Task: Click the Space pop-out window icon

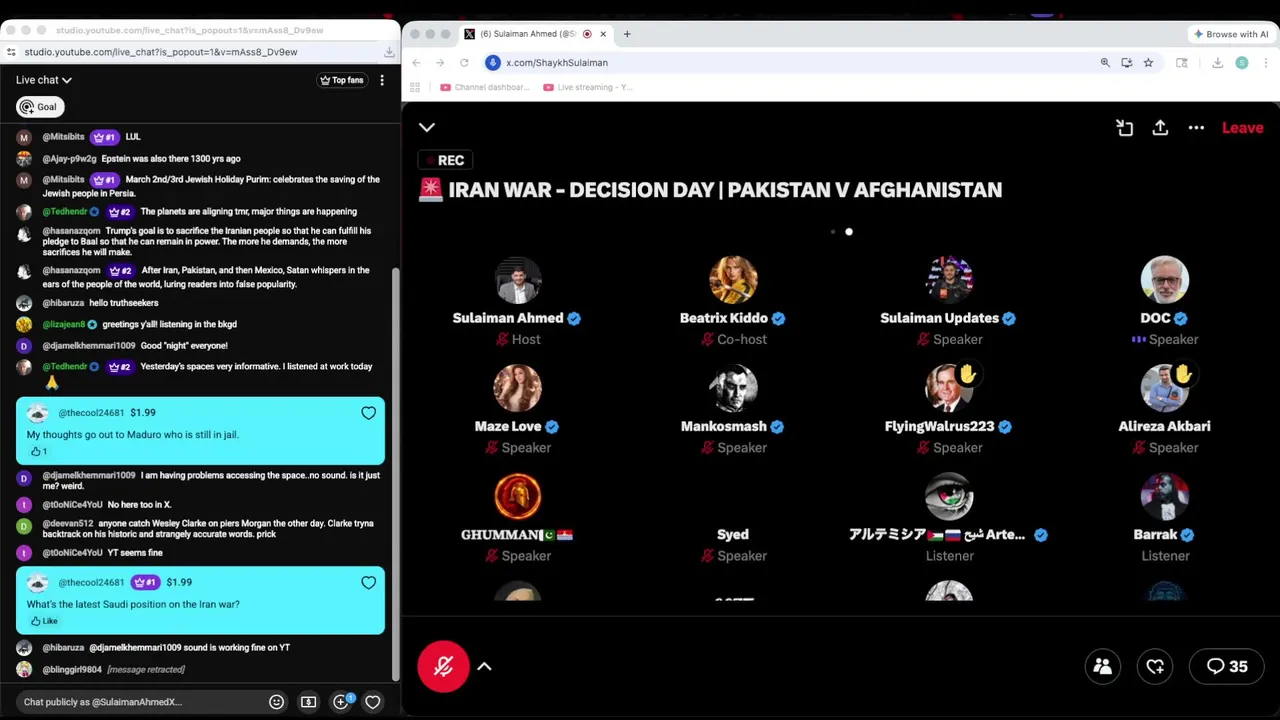Action: (1125, 128)
